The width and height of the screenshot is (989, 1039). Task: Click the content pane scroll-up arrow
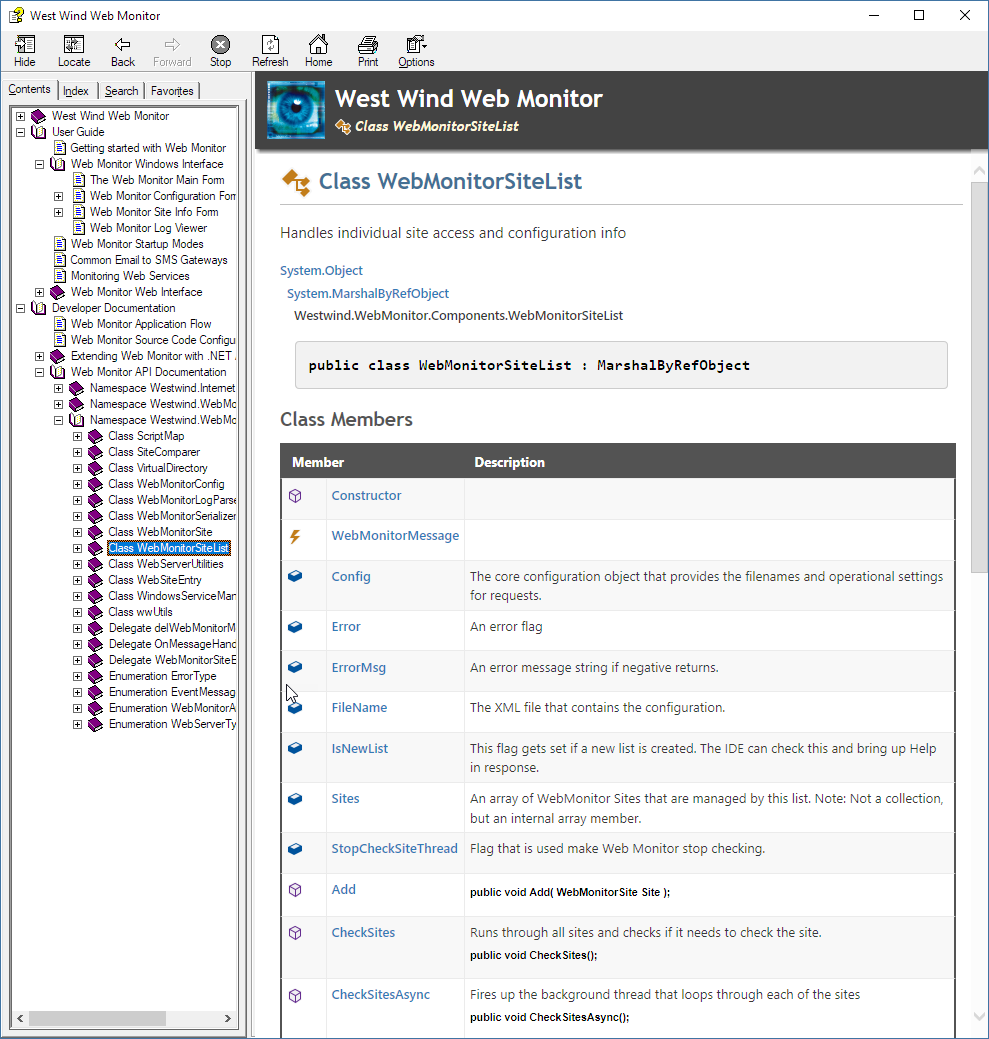click(x=979, y=172)
